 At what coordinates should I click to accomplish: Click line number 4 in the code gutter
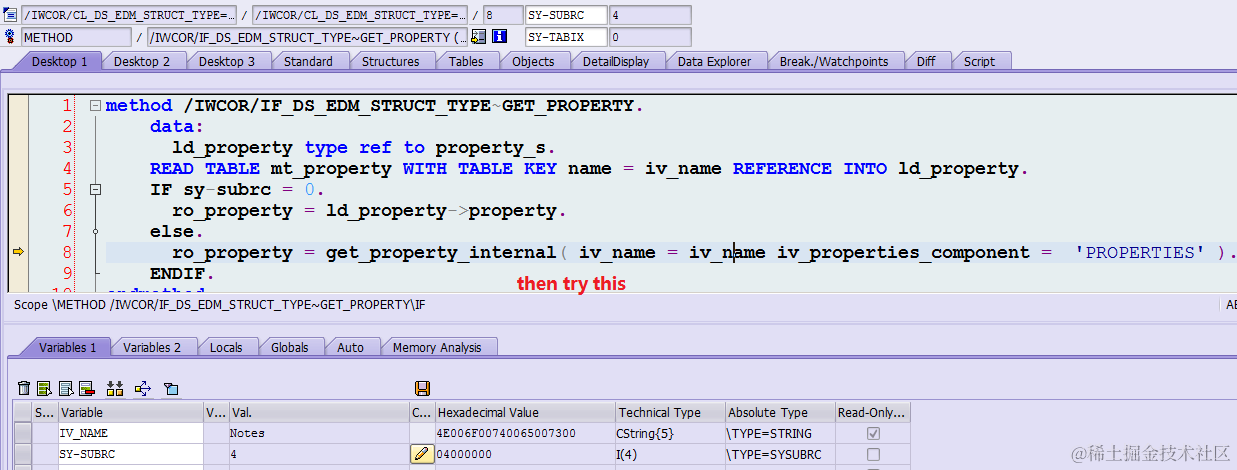67,168
